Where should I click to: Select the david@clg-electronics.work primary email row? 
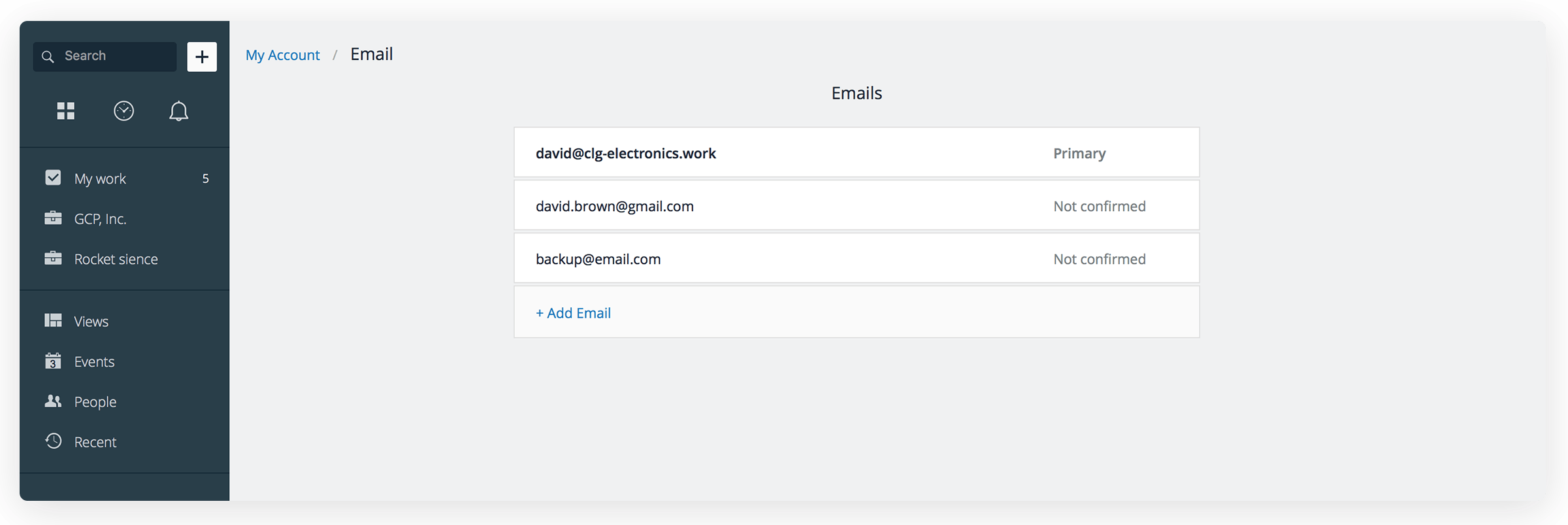pyautogui.click(x=857, y=152)
